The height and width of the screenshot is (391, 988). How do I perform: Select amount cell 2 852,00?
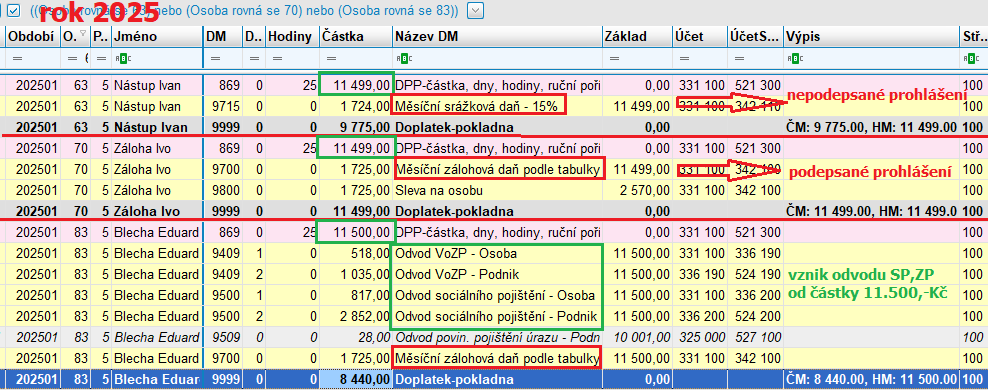point(355,316)
